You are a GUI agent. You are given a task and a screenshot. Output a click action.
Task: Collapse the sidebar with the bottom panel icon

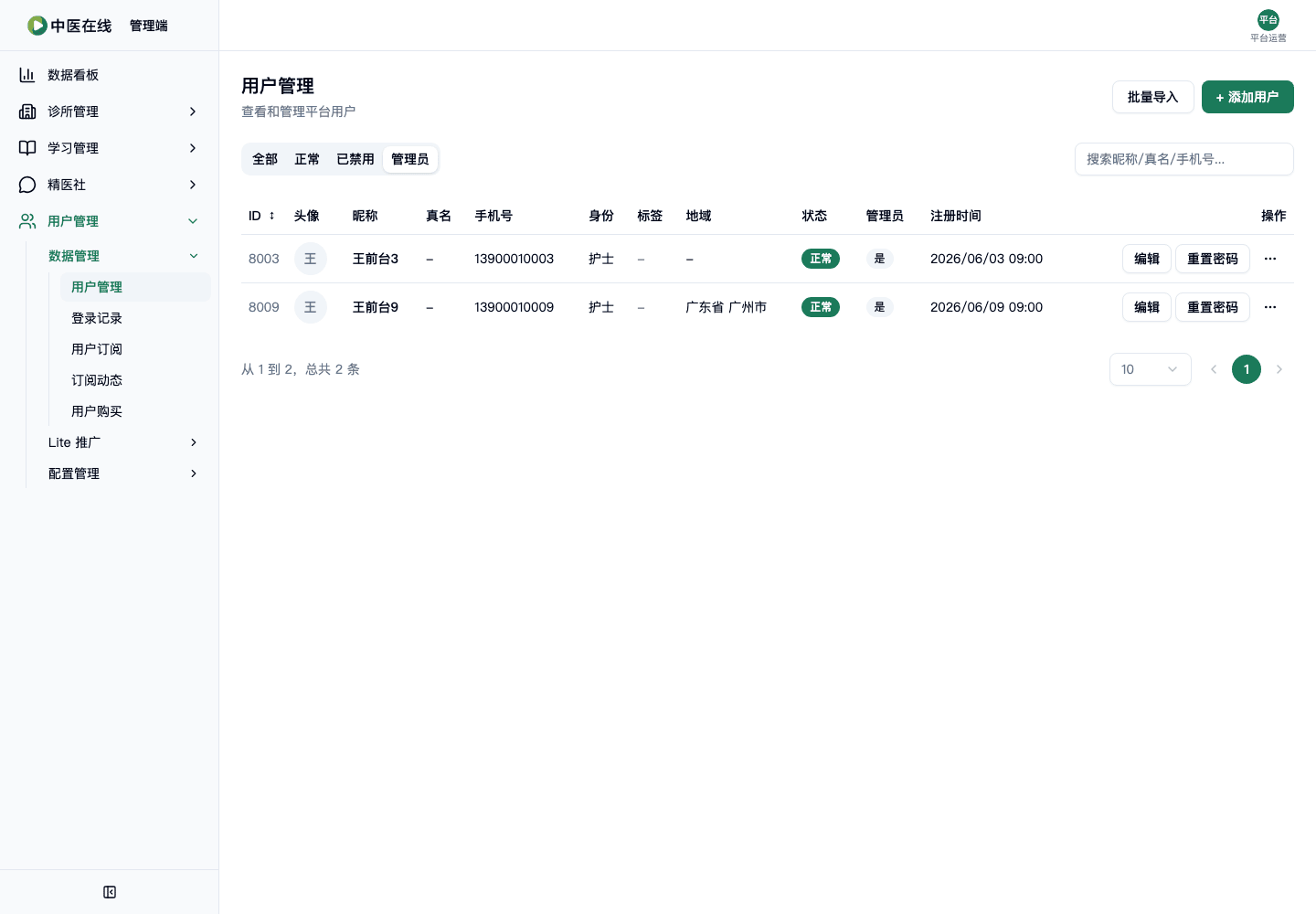110,892
